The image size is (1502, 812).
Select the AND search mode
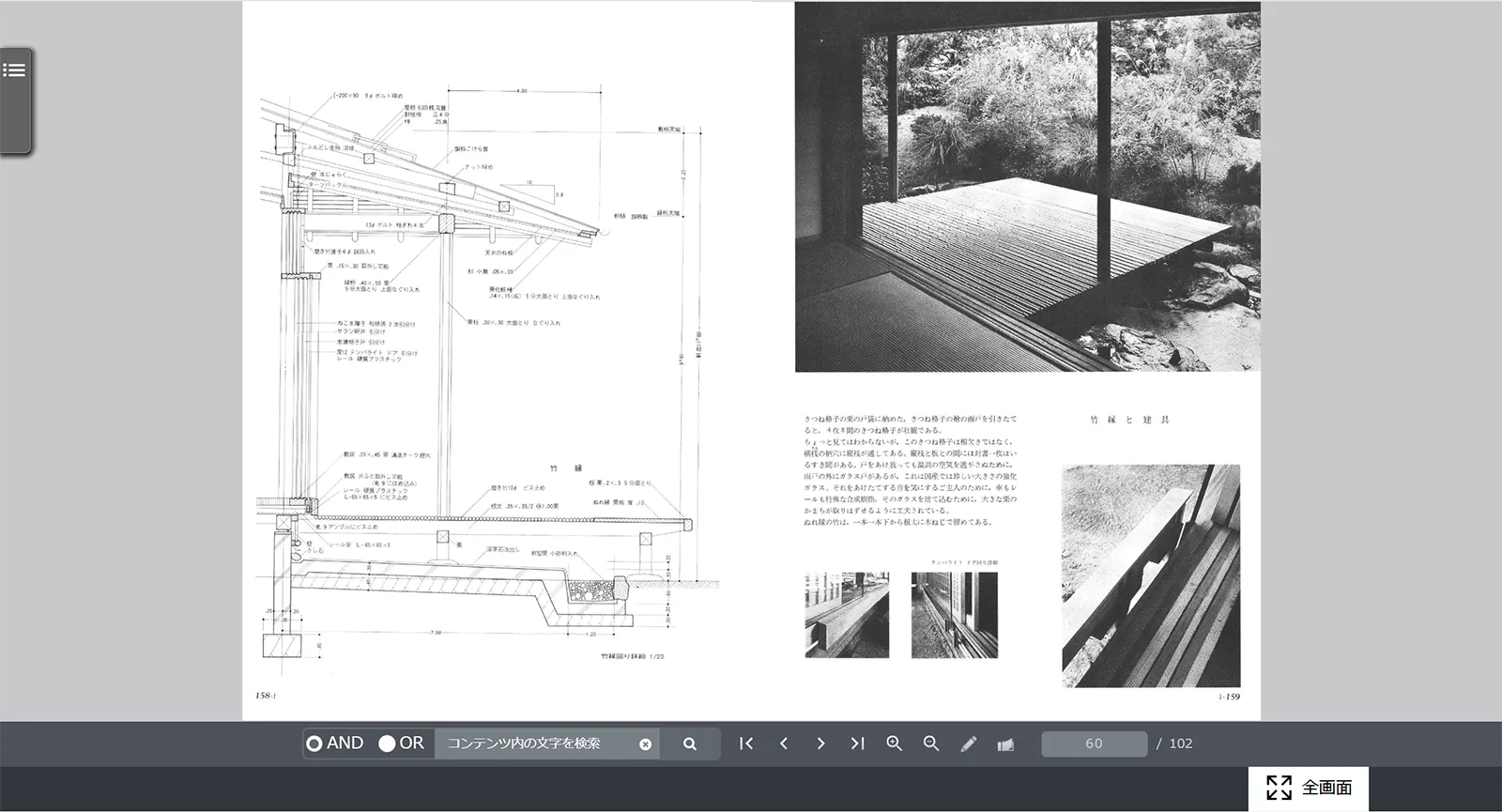pyautogui.click(x=335, y=743)
